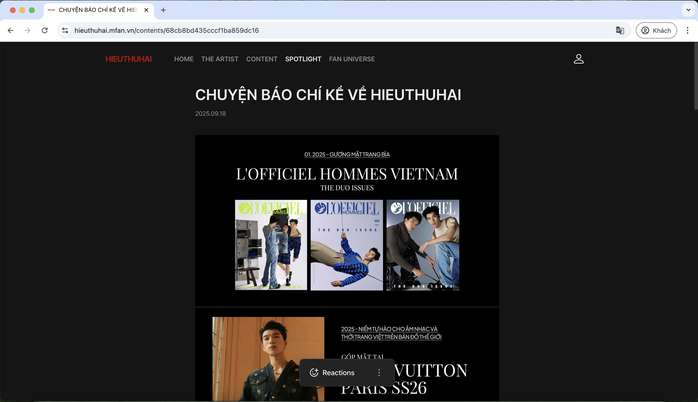Screen dimensions: 698x402
Task: Open FAN UNIVERSE page
Action: pos(352,59)
